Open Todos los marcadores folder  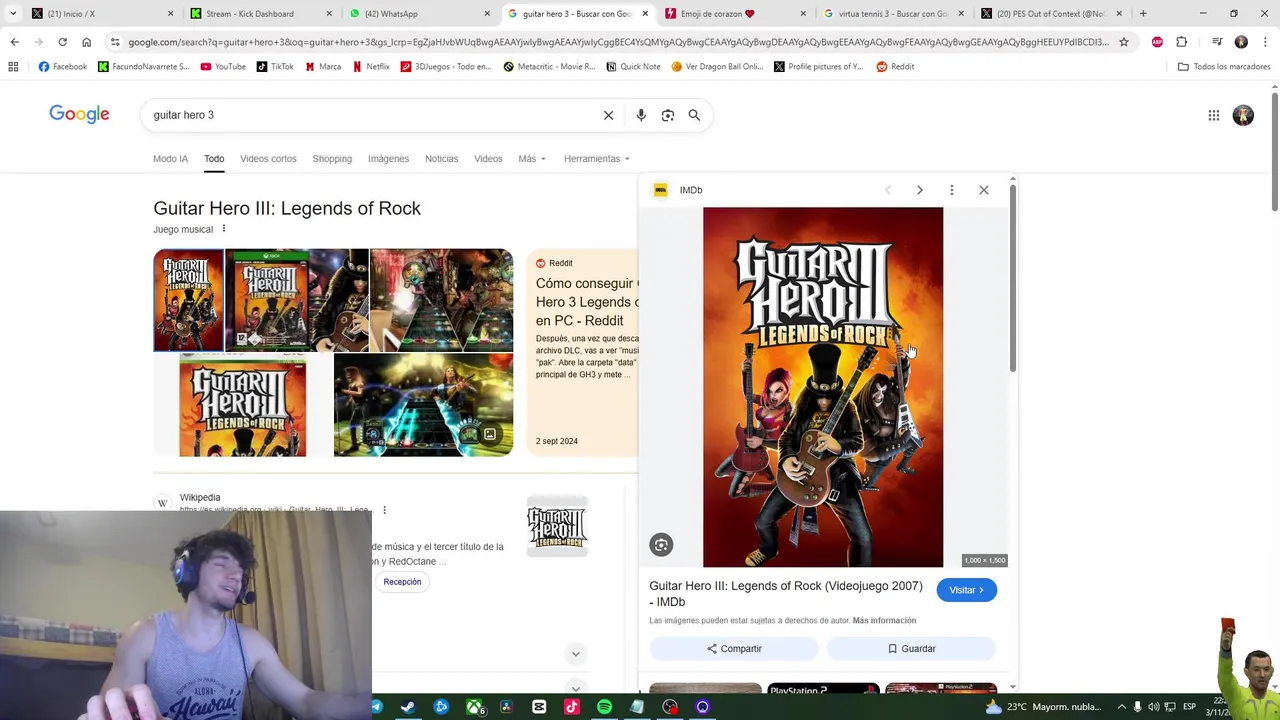1224,67
